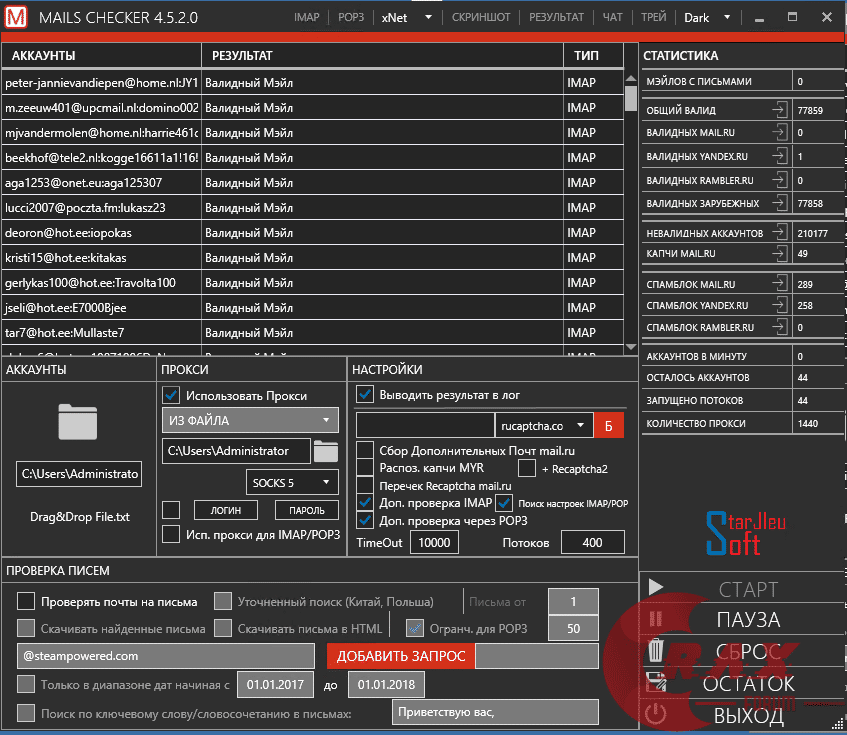This screenshot has width=847, height=735.
Task: Click the save disk icon beside ОСТАТОК
Action: [657, 683]
